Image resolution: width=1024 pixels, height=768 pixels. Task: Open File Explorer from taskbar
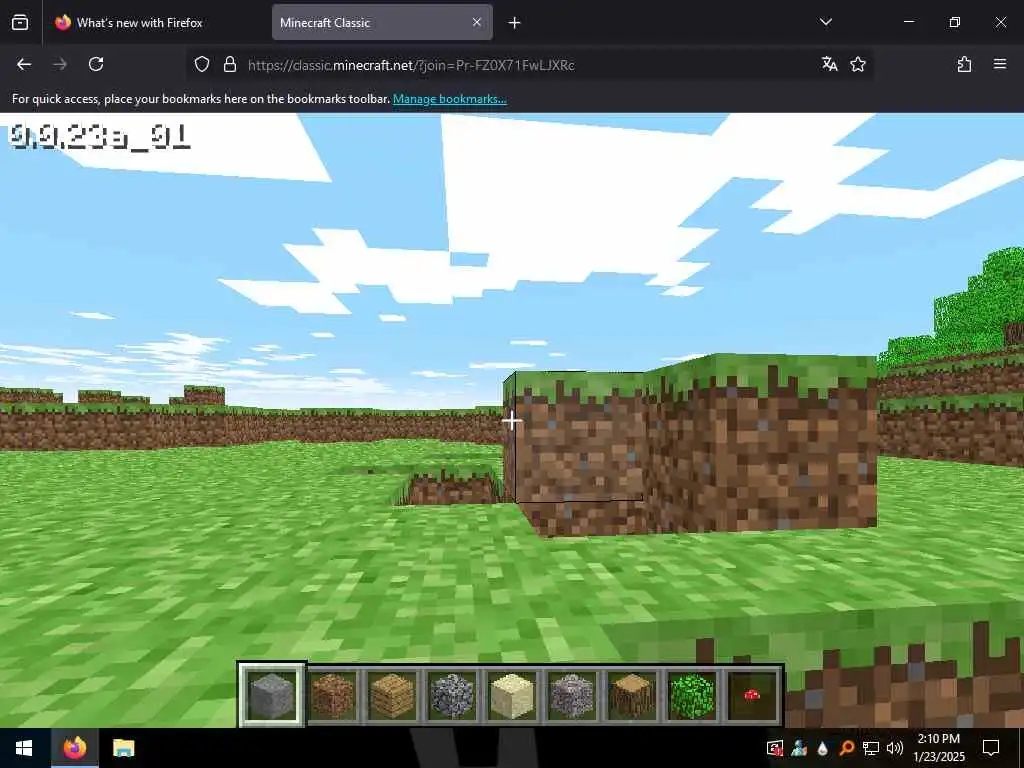click(123, 748)
